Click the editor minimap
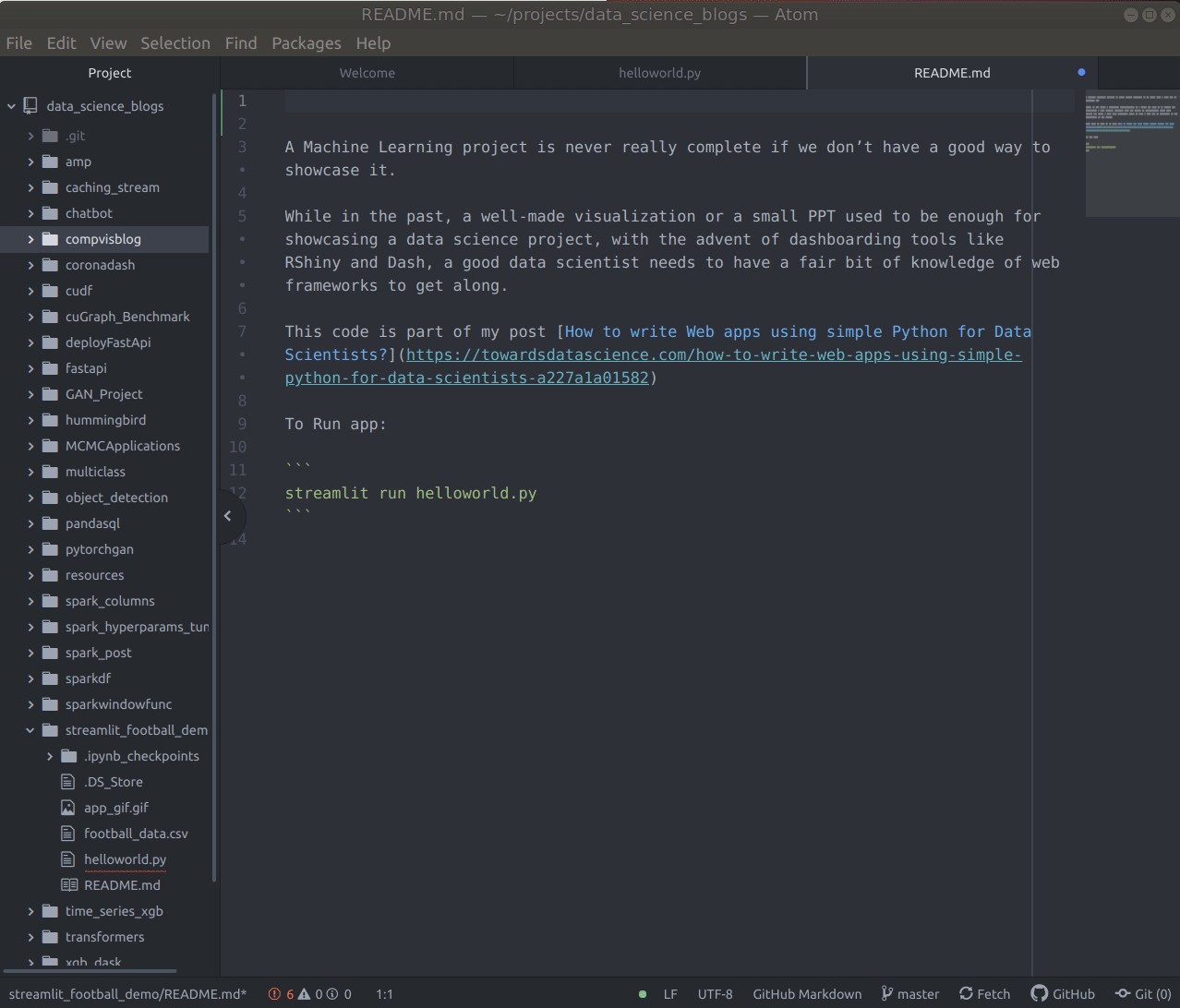The height and width of the screenshot is (1008, 1180). 1131,152
